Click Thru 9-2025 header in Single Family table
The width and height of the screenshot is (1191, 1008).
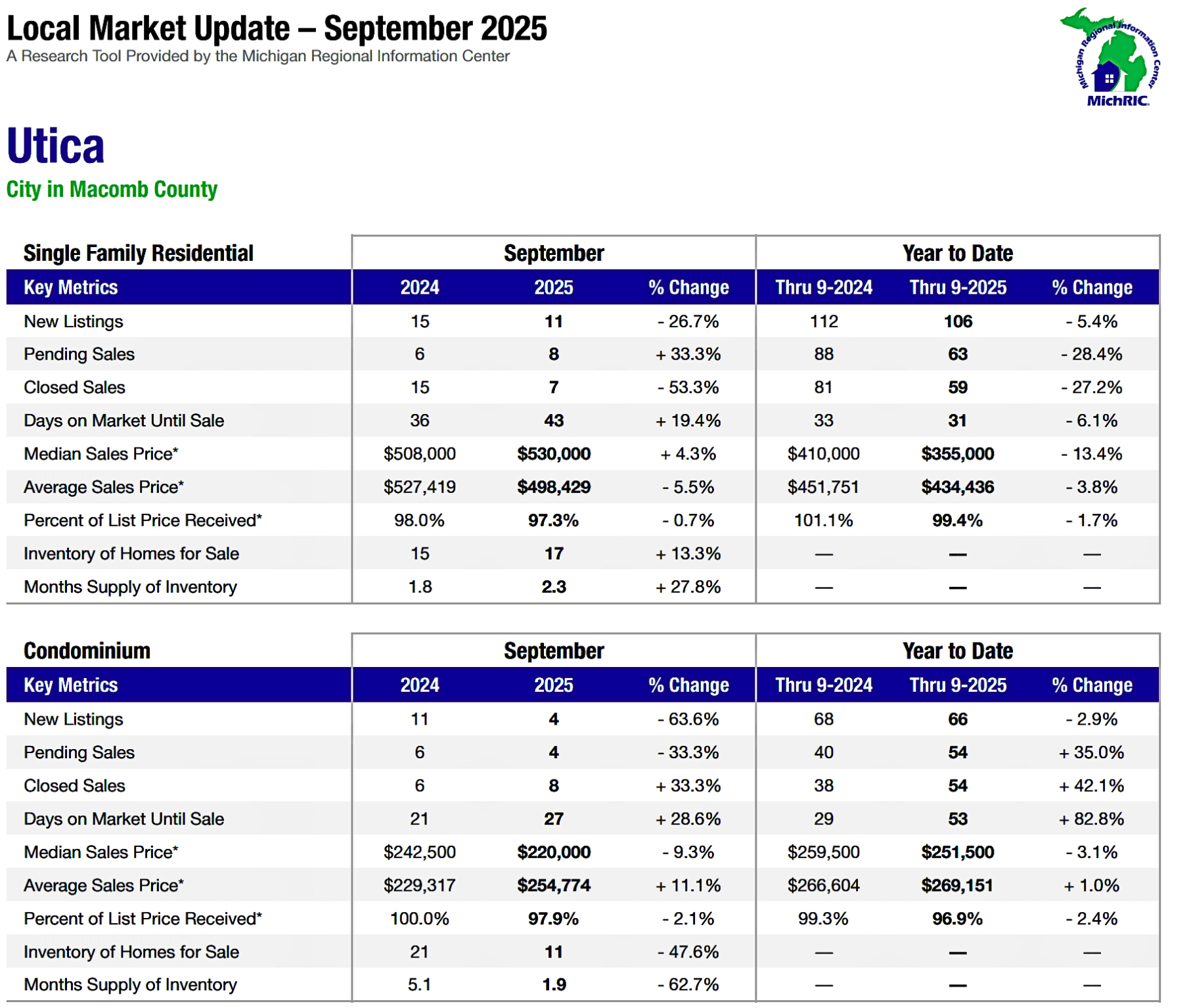click(957, 287)
